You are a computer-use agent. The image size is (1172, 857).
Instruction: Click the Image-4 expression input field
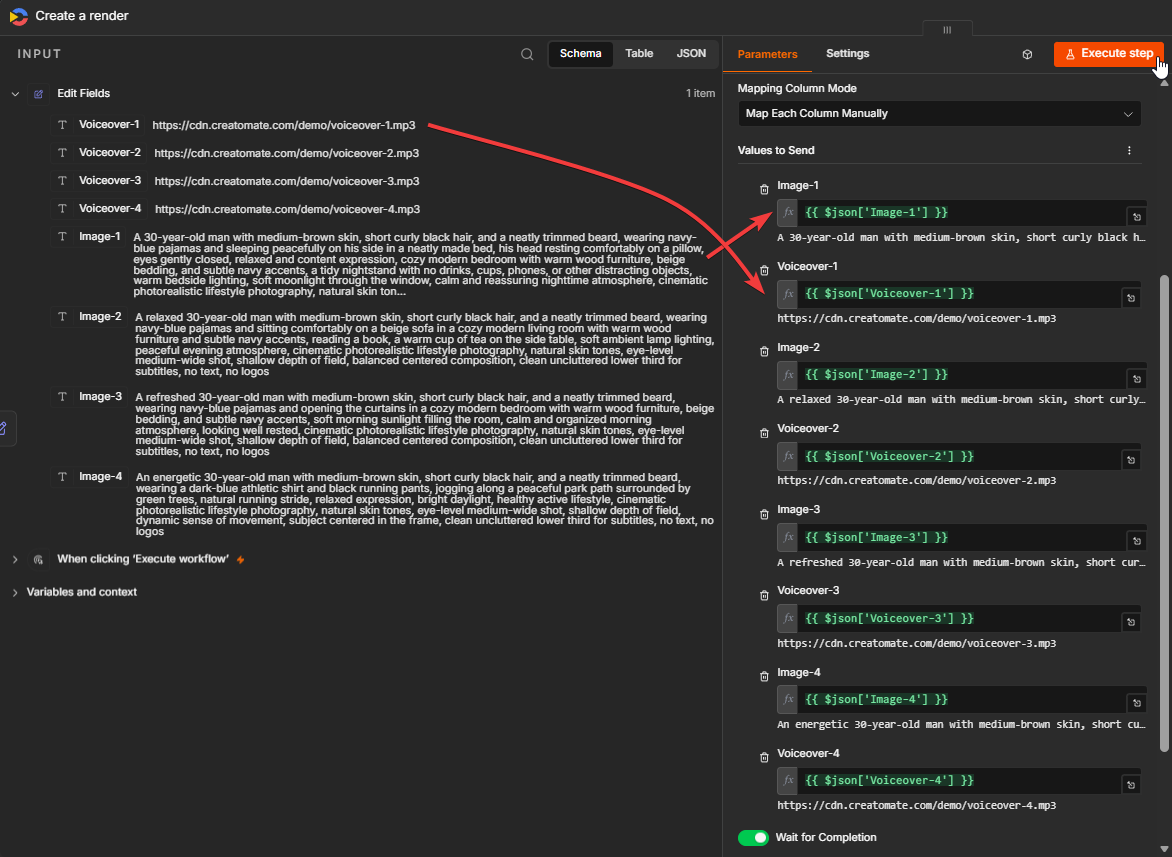(961, 699)
